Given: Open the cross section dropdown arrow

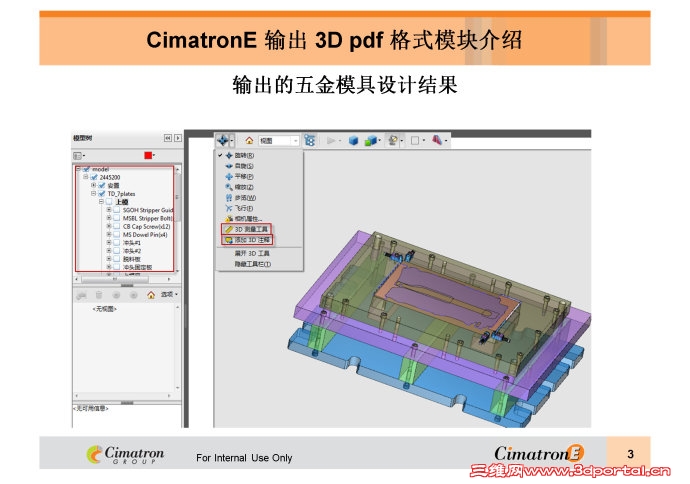Looking at the screenshot, I should tap(446, 141).
